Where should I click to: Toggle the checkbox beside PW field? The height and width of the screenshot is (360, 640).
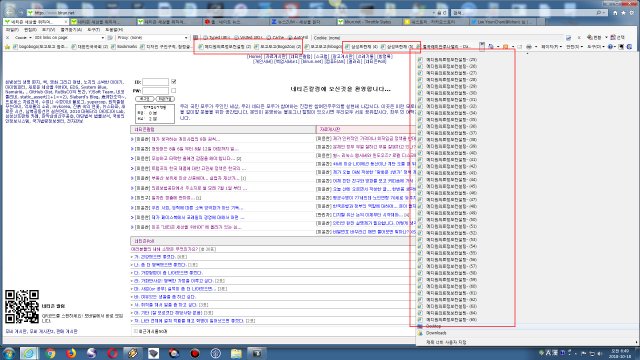pyautogui.click(x=173, y=90)
